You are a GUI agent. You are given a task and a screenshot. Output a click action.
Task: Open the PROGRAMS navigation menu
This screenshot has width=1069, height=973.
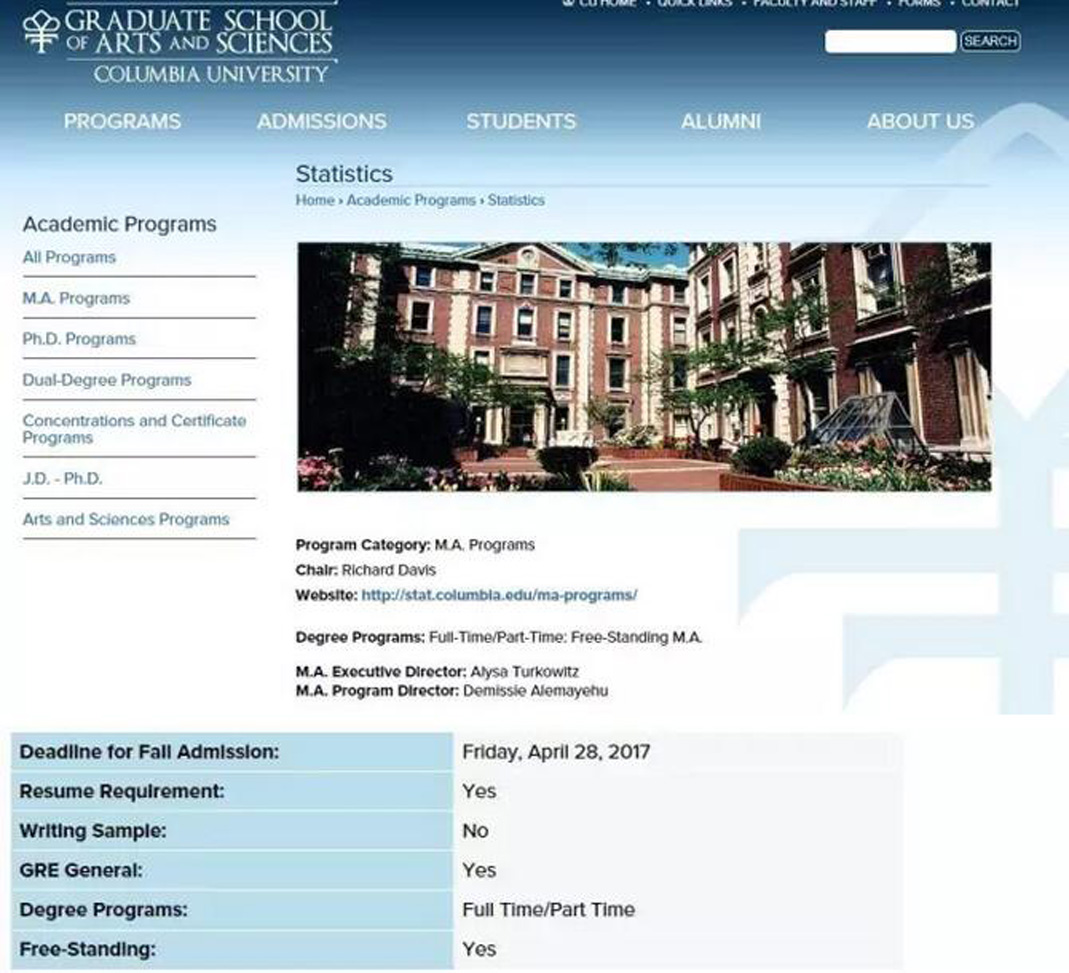click(x=122, y=121)
